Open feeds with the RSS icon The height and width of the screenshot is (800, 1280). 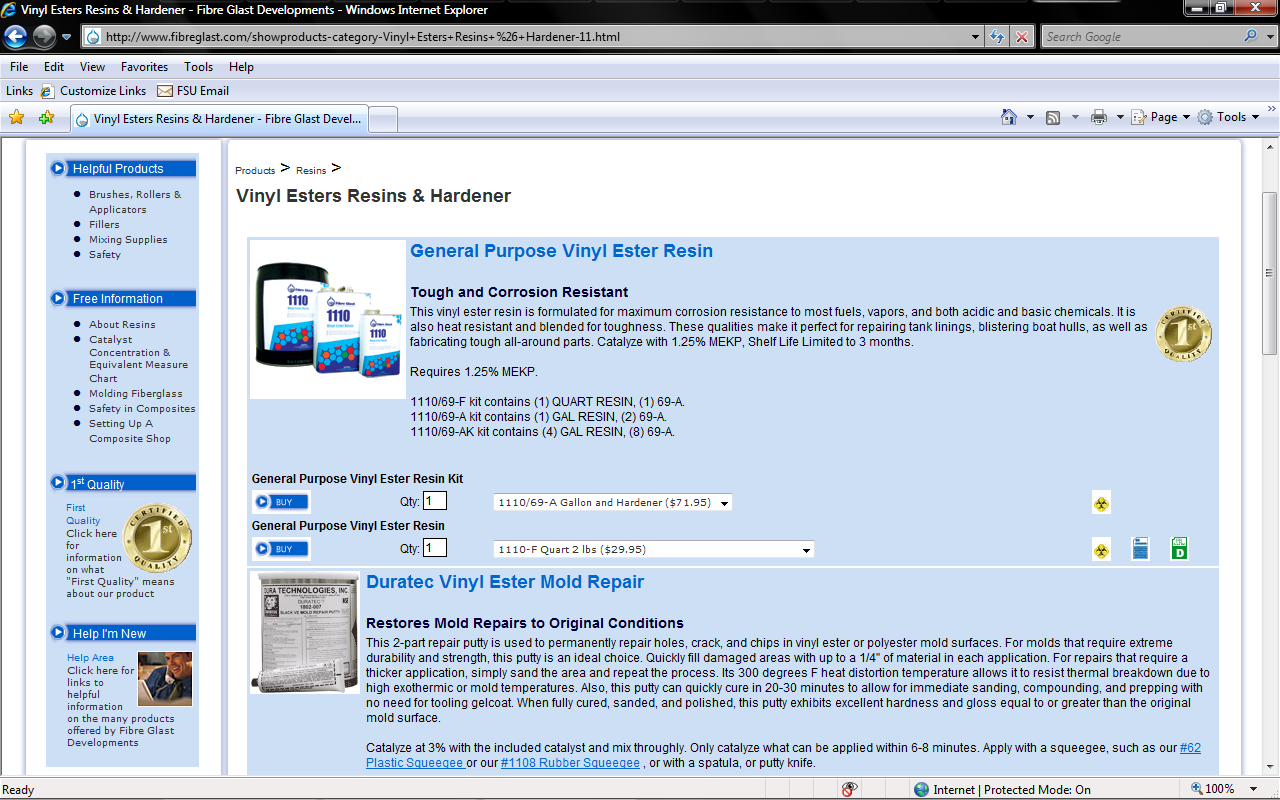coord(1053,117)
